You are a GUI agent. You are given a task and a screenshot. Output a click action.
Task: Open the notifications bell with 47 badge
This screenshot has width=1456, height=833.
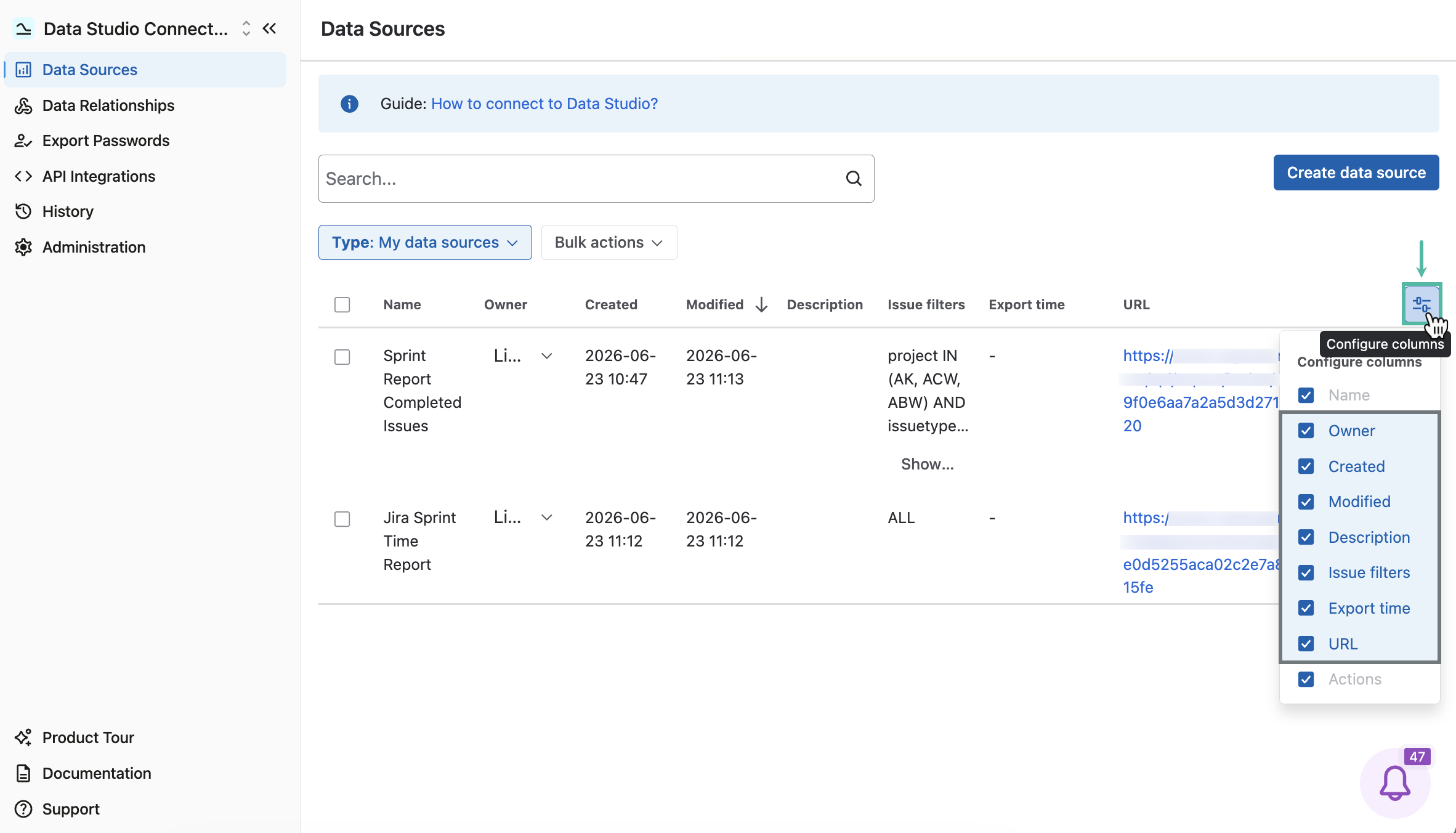pos(1395,783)
